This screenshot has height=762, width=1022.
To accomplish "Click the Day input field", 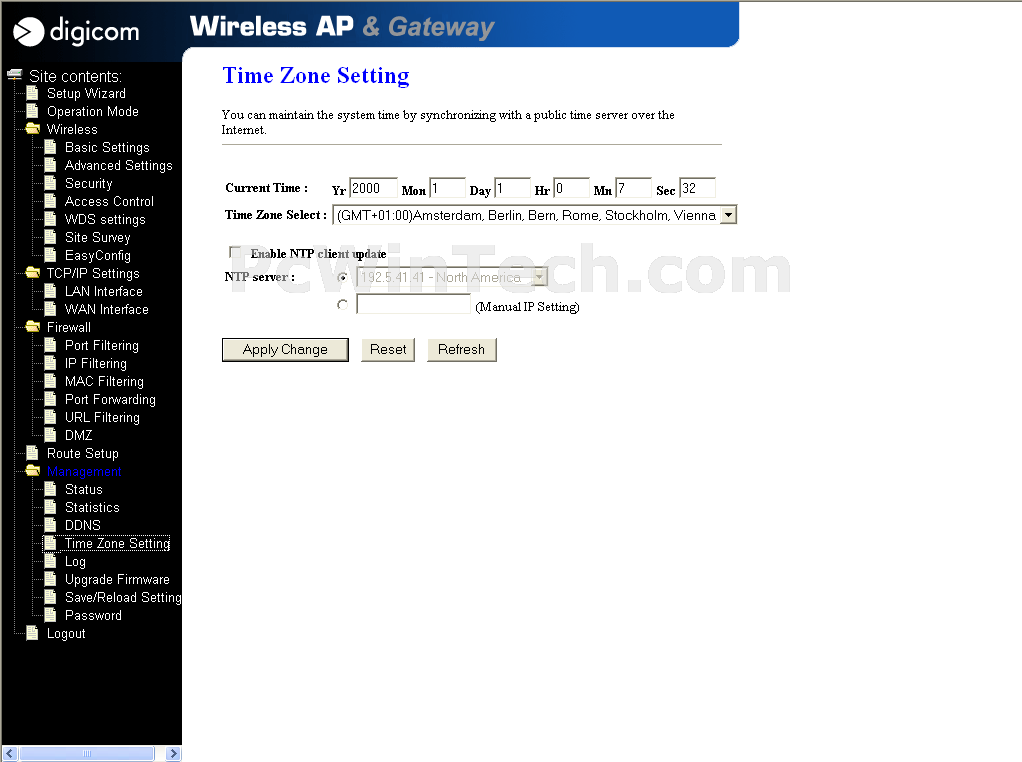I will (x=512, y=188).
